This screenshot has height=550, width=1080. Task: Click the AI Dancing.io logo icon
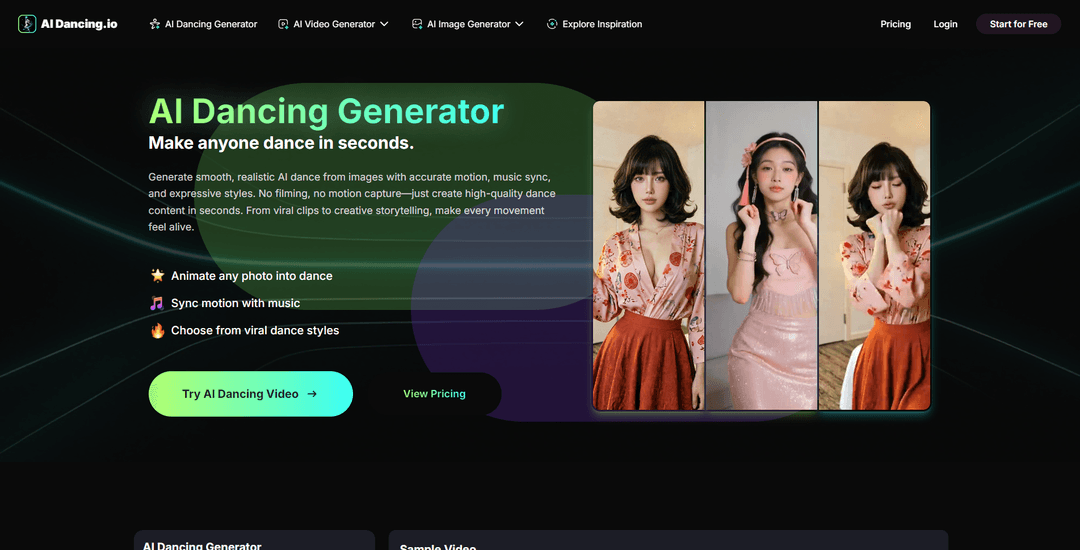coord(27,24)
